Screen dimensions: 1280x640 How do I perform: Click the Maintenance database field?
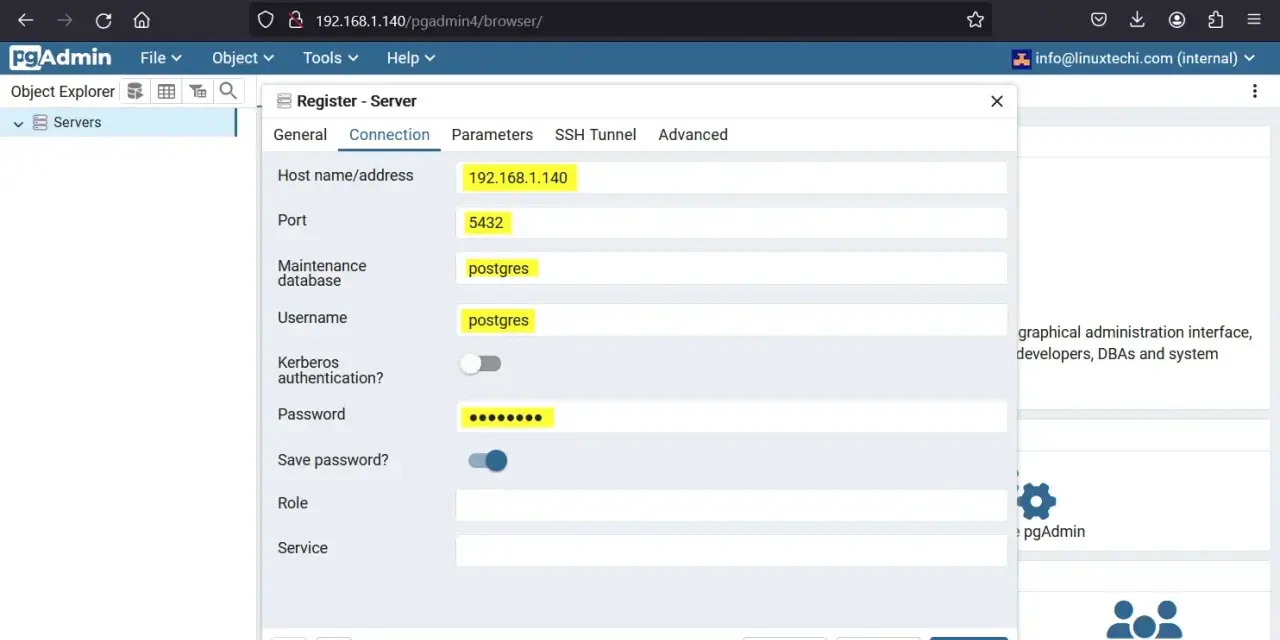point(731,268)
